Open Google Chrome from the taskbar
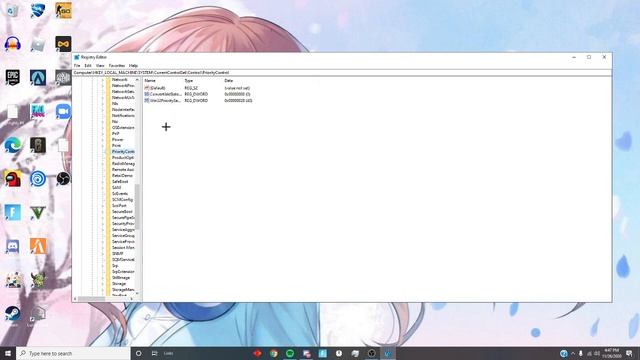The height and width of the screenshot is (360, 640). coord(273,353)
